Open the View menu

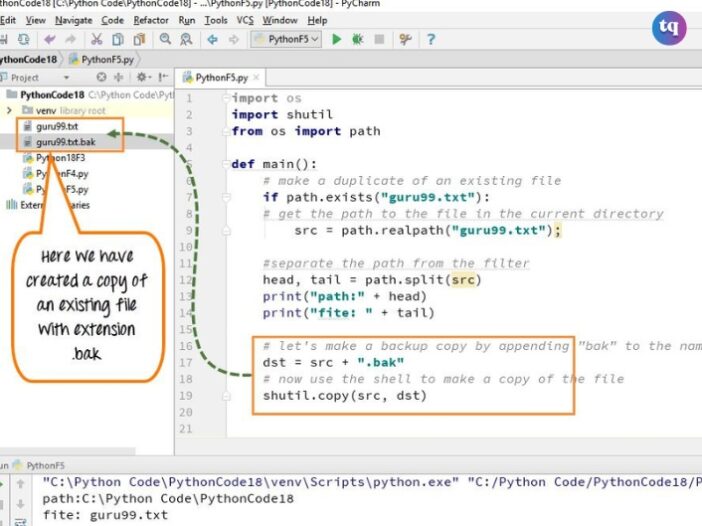(35, 20)
